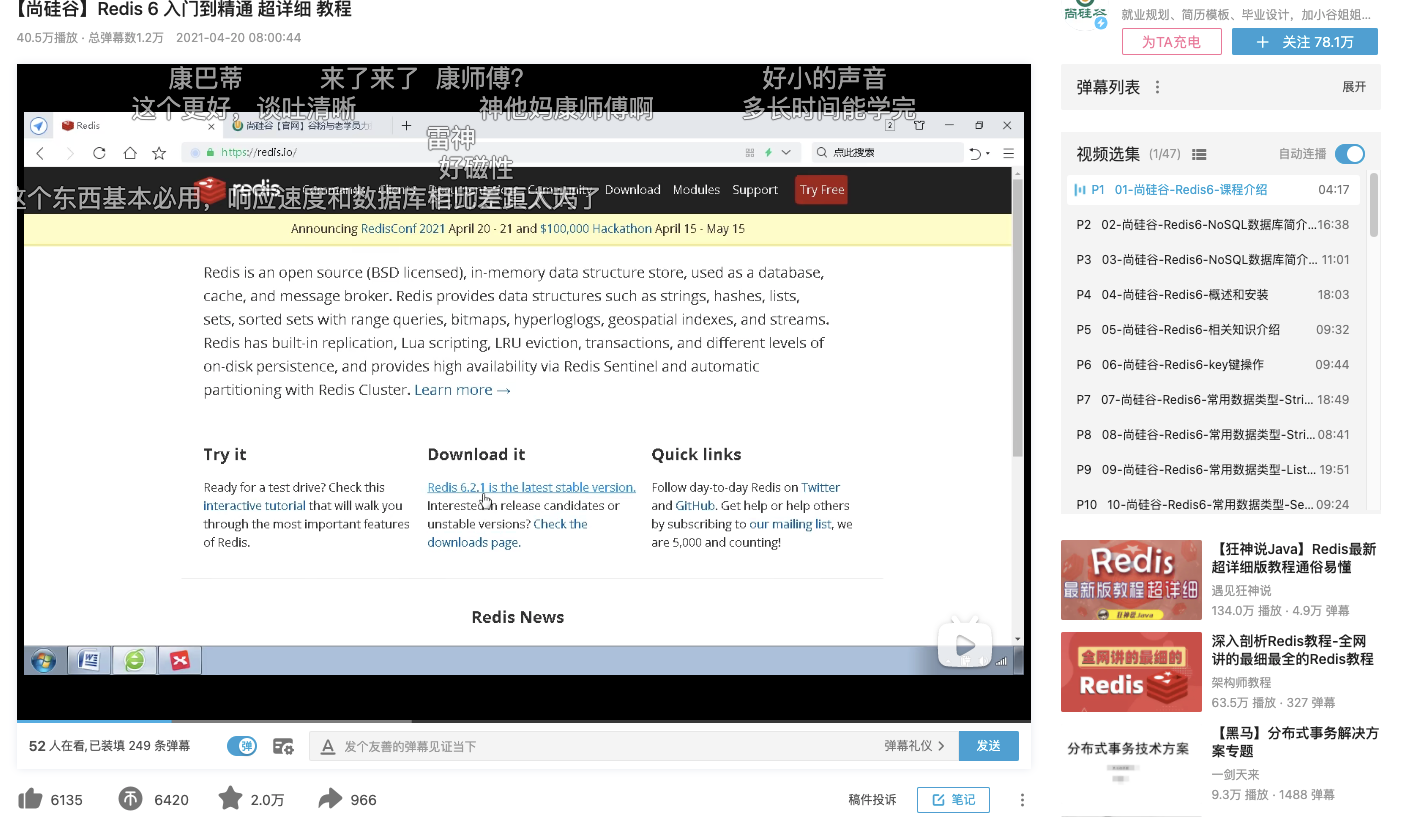Open danmaku font style 'A' icon
This screenshot has width=1428, height=817.
[327, 746]
